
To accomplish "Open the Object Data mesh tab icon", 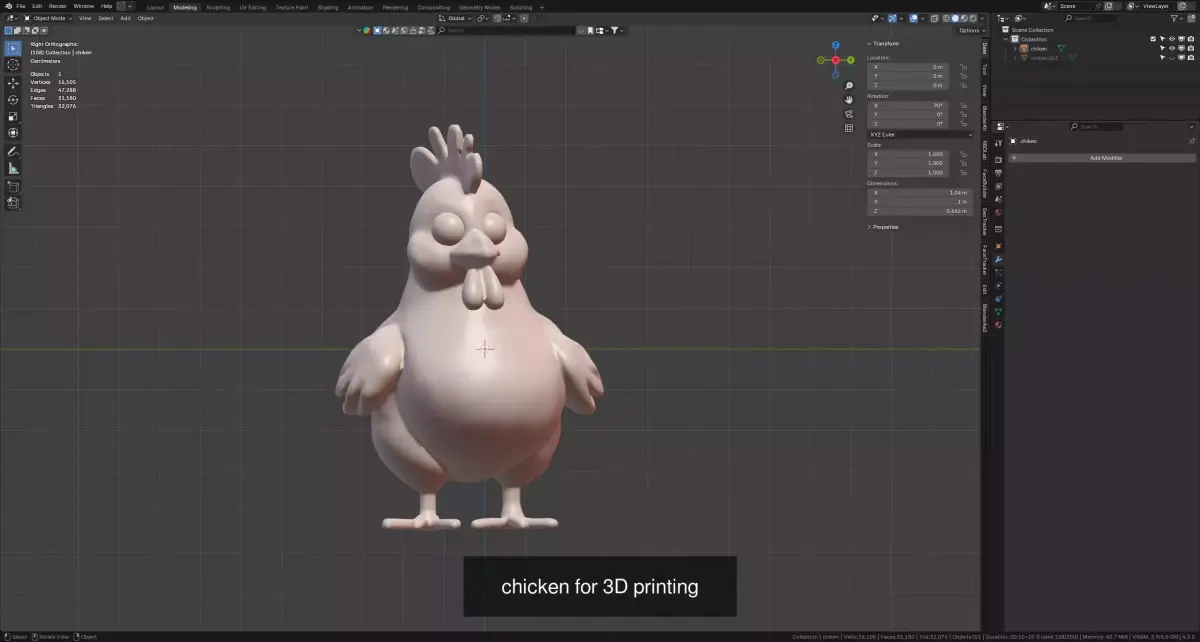I will tap(998, 311).
